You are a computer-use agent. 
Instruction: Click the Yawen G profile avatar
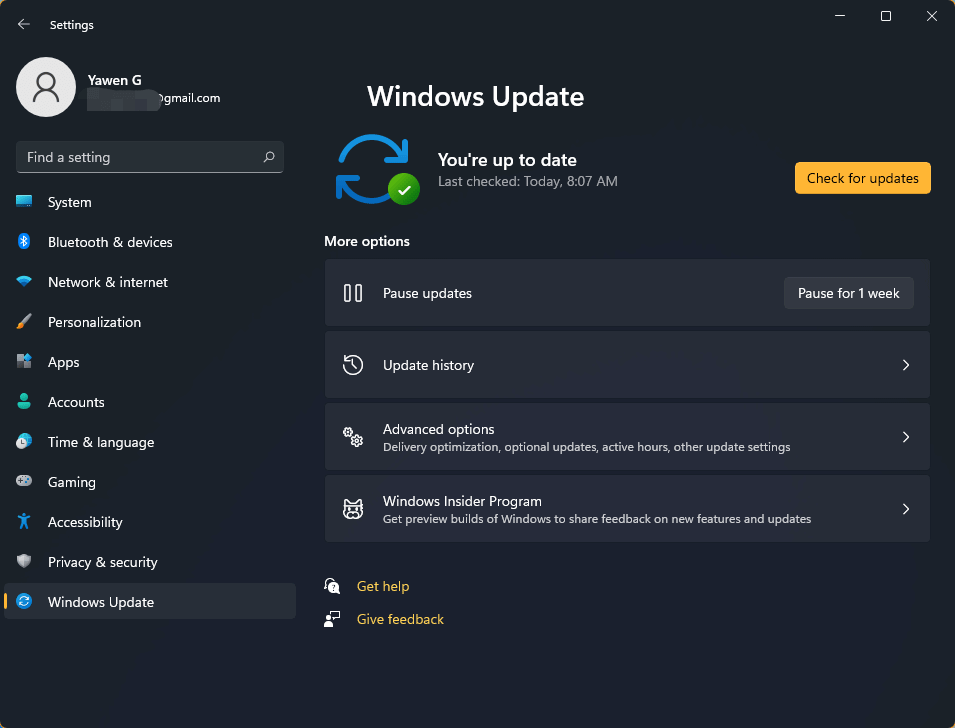[46, 88]
